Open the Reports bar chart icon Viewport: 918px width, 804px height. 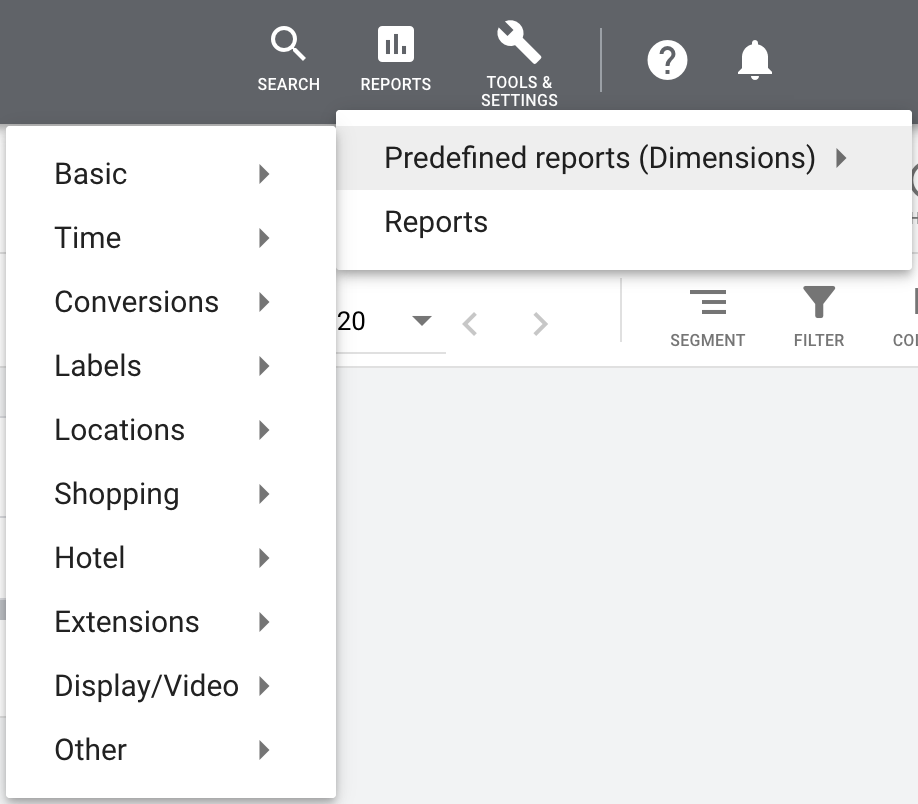point(395,46)
